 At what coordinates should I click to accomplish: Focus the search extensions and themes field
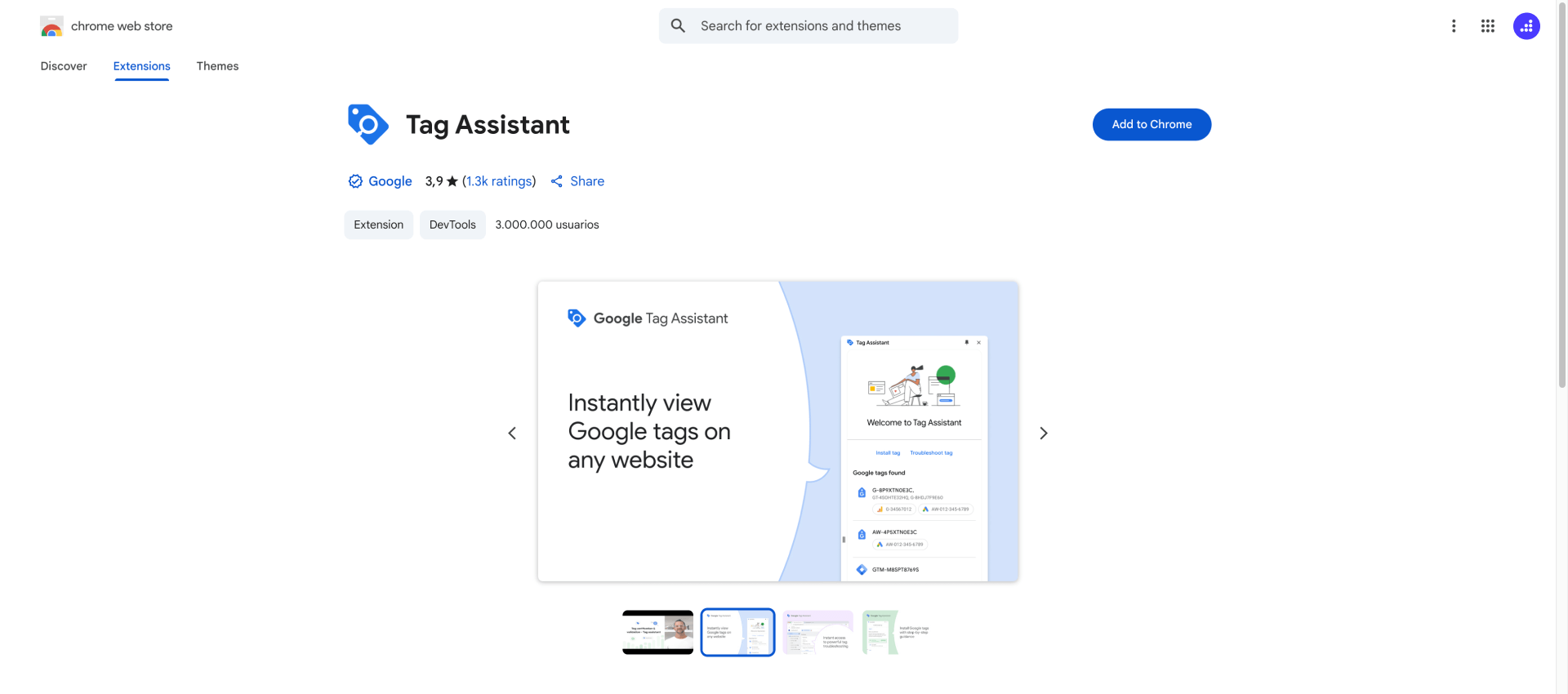click(808, 26)
